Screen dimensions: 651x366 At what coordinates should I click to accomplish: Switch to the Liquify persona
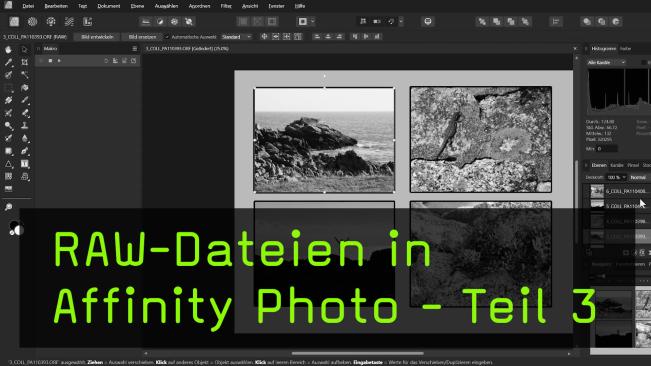point(32,22)
